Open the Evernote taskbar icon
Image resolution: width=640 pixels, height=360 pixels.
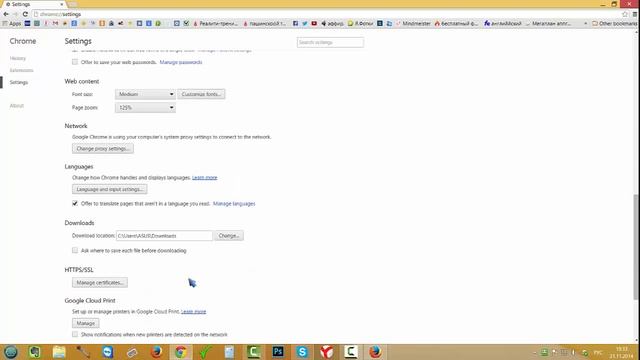coord(35,352)
